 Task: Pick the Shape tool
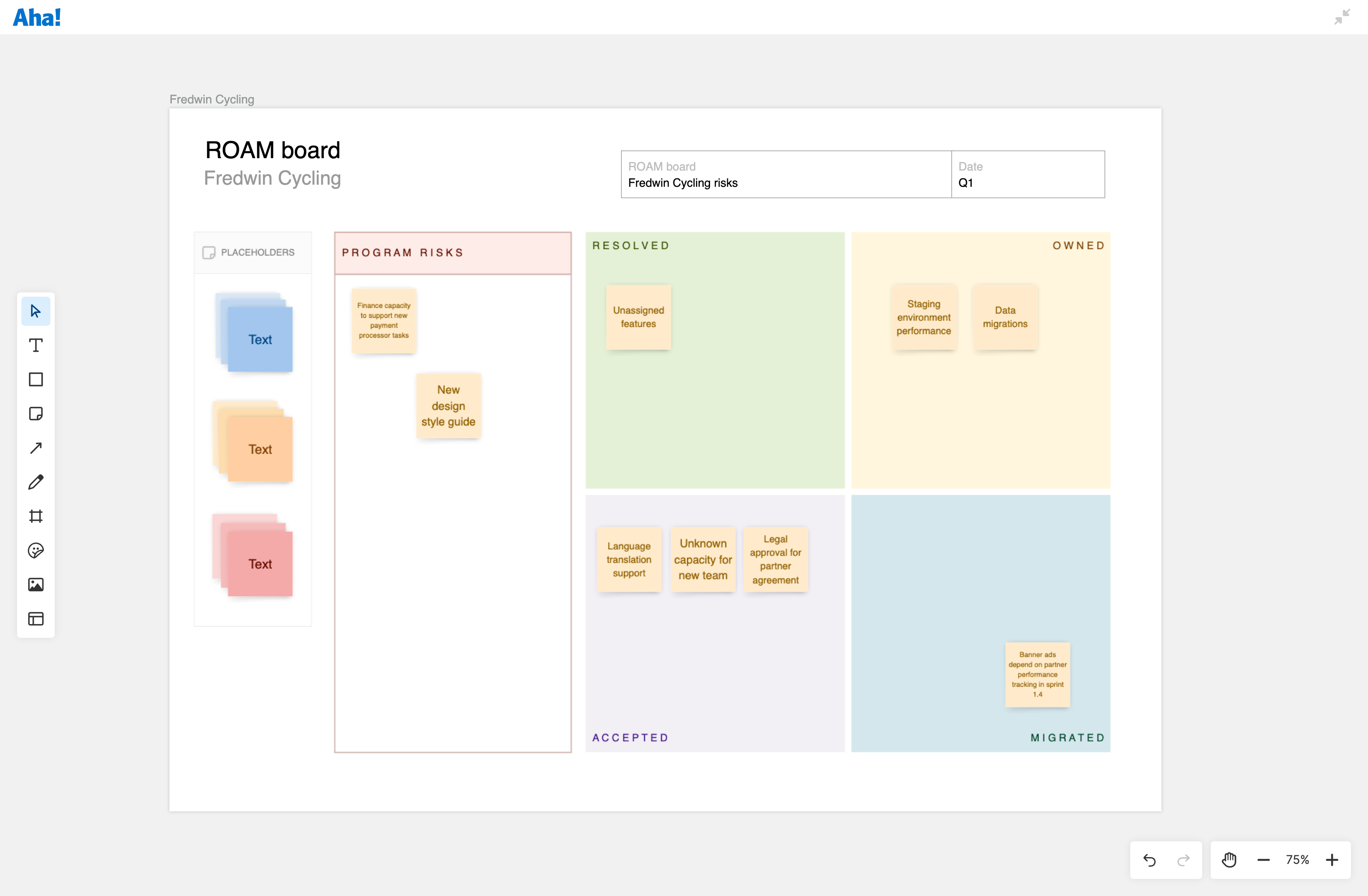[x=35, y=379]
